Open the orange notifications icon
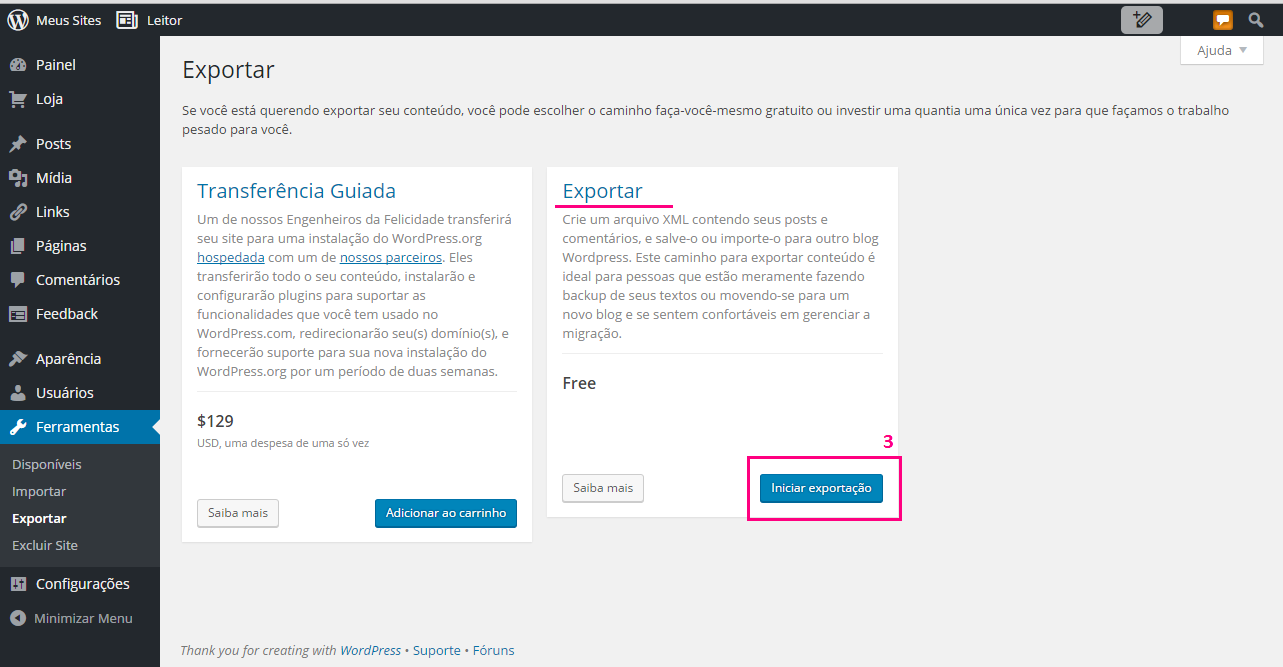 point(1222,20)
